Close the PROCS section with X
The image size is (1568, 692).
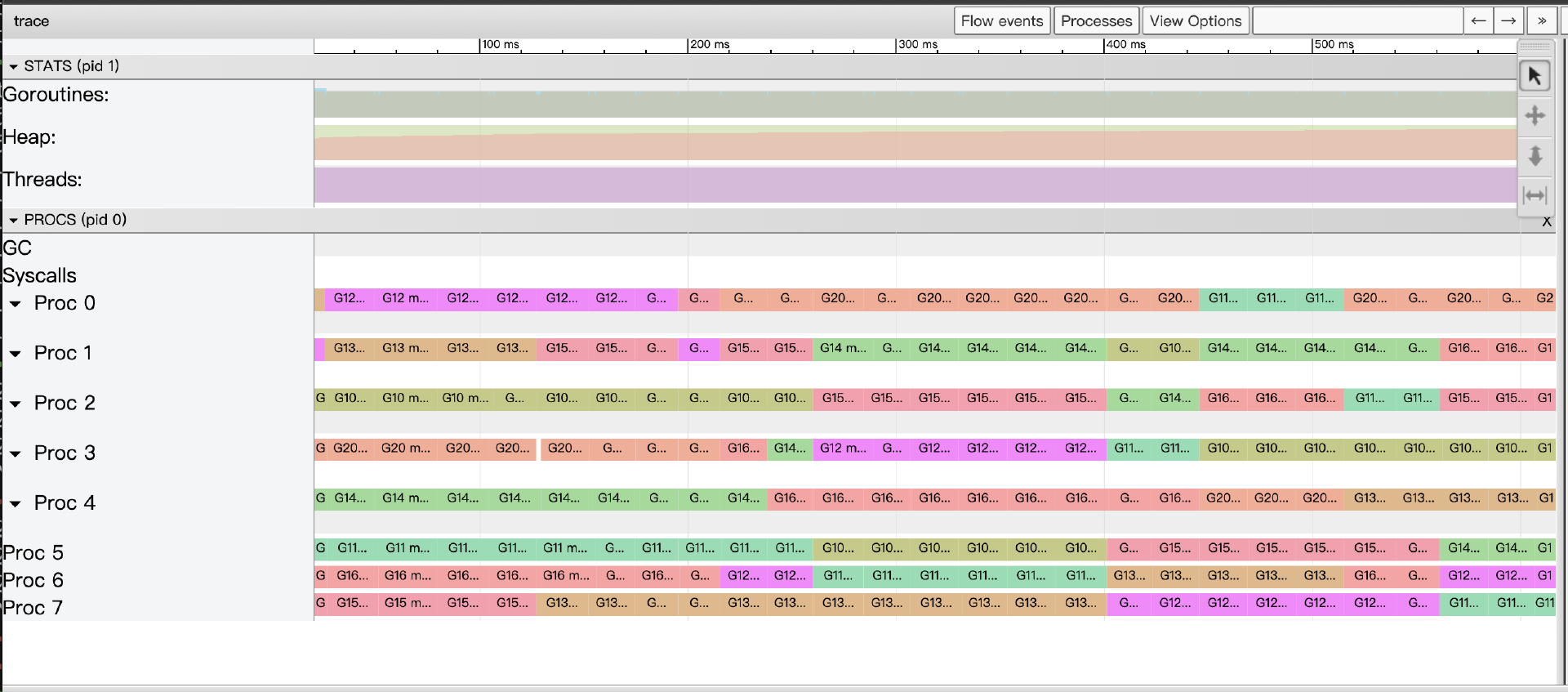tap(1546, 221)
